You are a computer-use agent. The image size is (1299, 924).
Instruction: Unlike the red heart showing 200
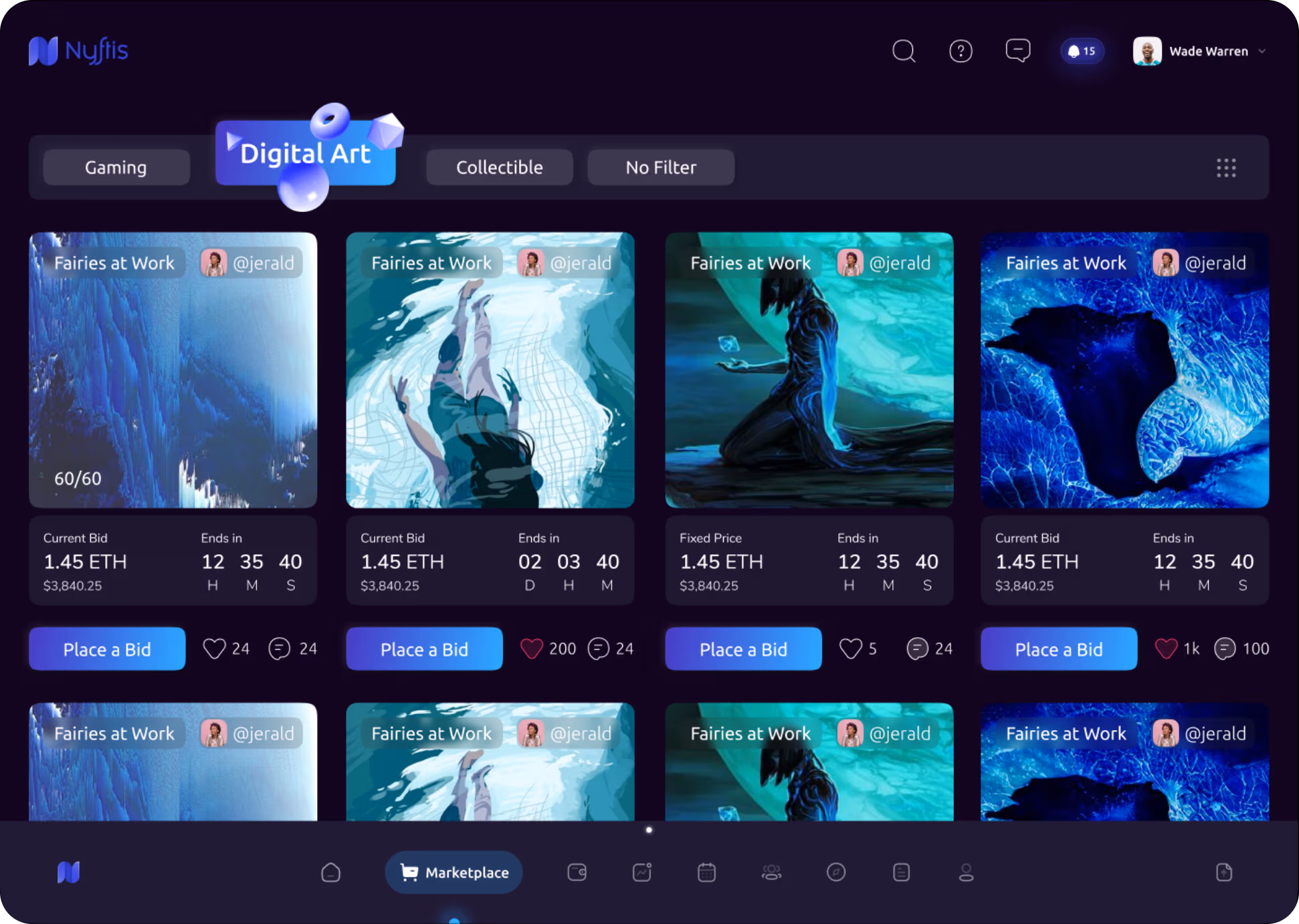532,649
